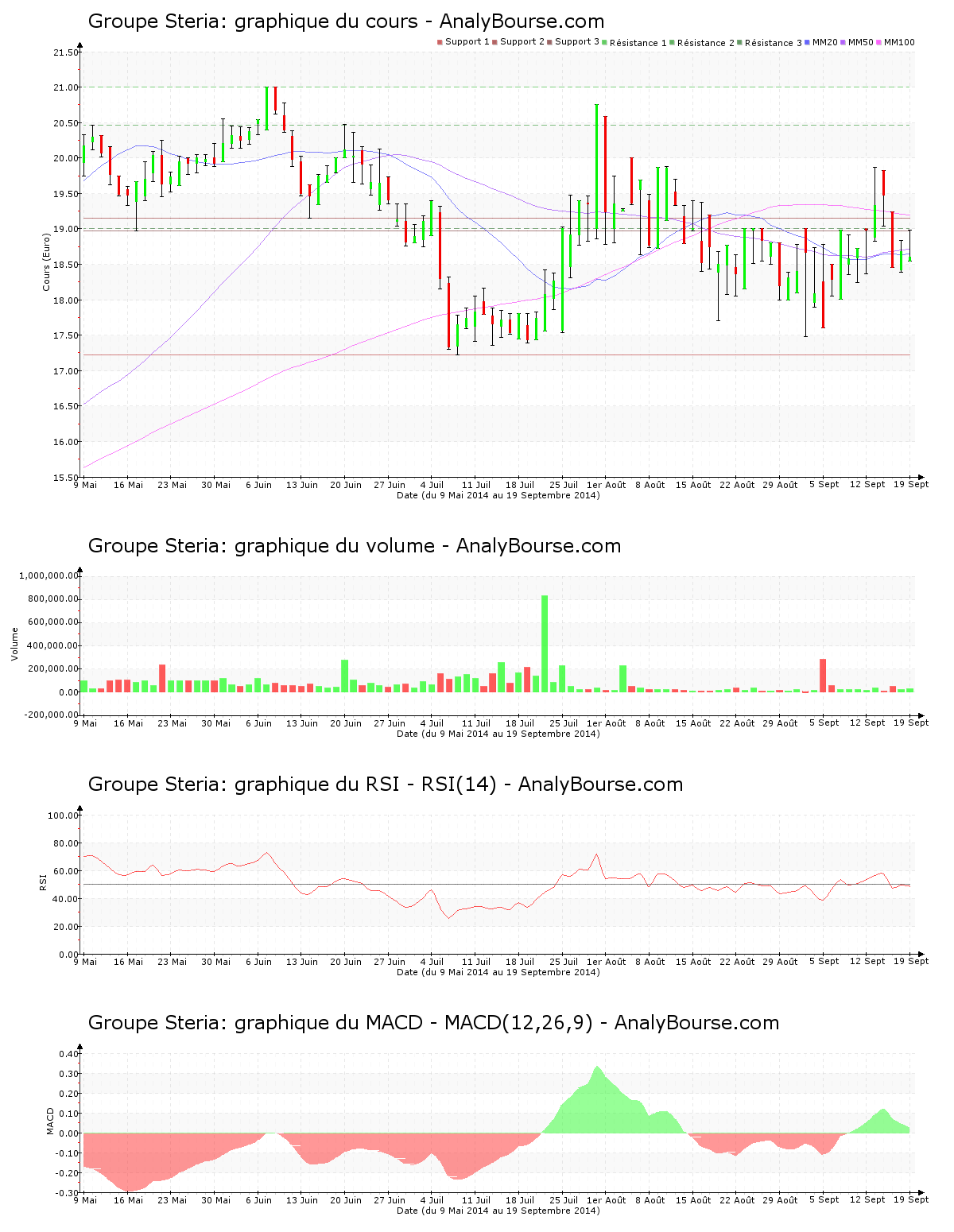
Task: Click the MM50 purple legend swatch
Action: (x=844, y=41)
